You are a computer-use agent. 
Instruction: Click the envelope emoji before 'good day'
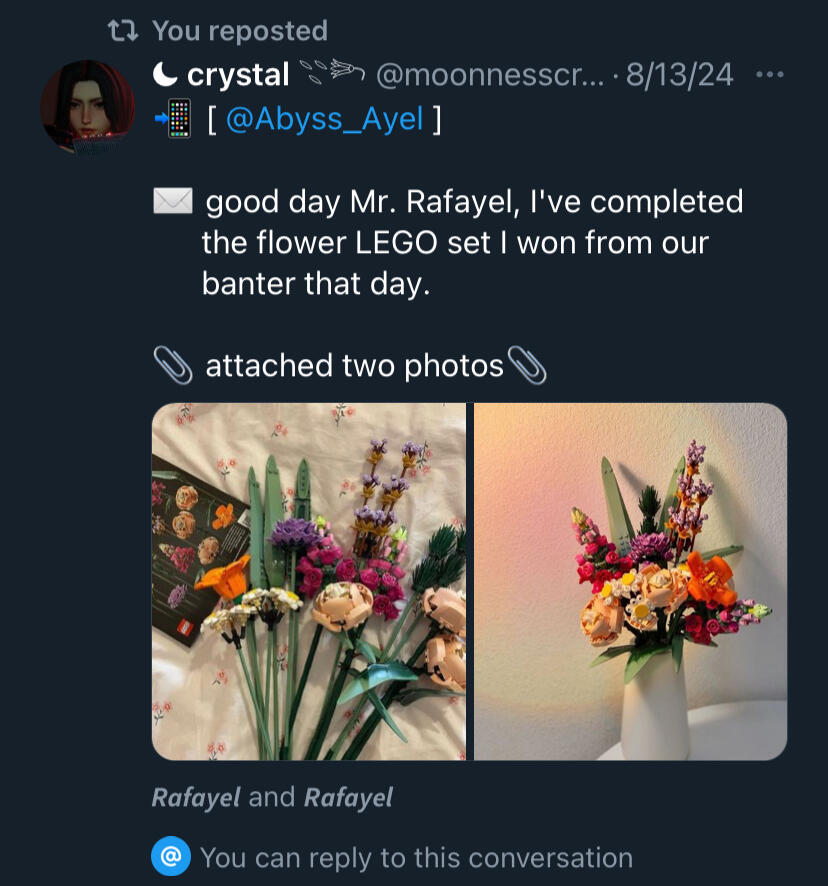tap(171, 202)
